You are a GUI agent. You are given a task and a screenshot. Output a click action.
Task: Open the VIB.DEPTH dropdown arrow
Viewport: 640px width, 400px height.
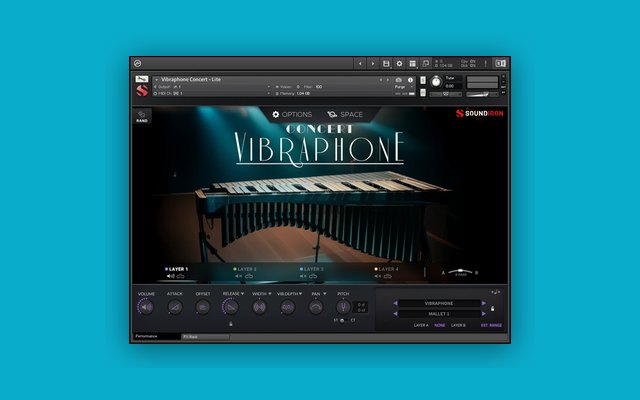(x=301, y=293)
